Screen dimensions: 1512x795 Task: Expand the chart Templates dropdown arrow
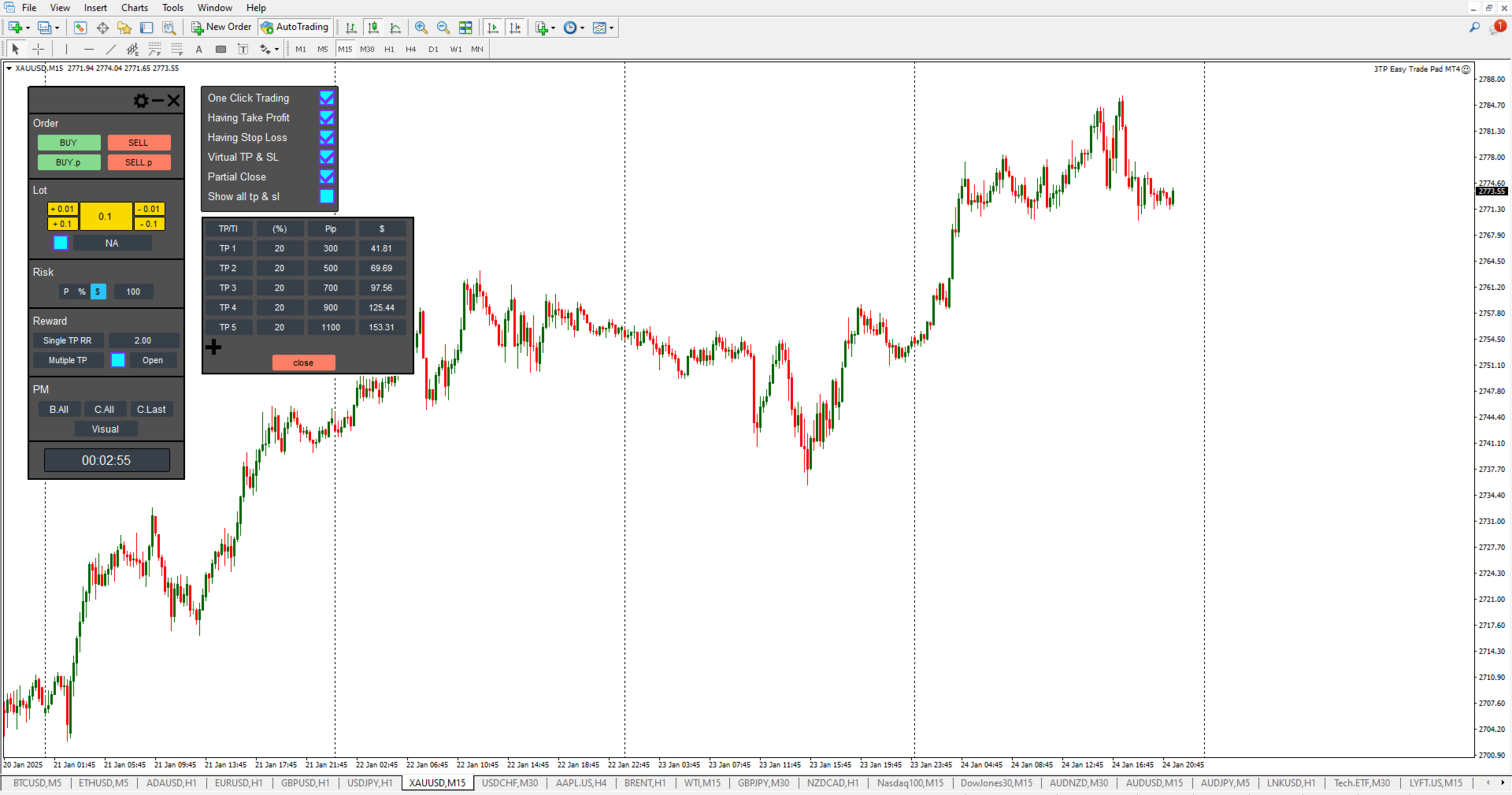pos(612,28)
